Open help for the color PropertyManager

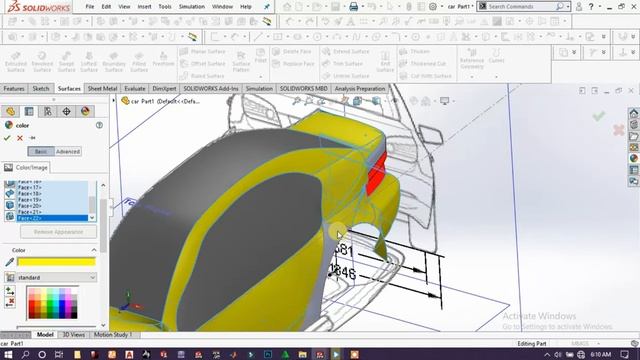click(x=99, y=125)
